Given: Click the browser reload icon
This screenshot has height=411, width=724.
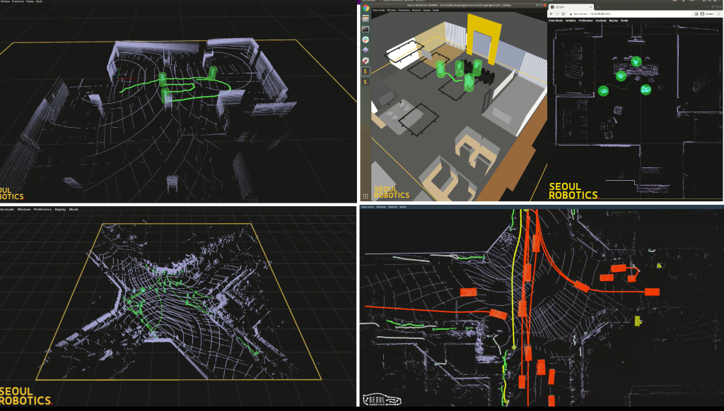Looking at the screenshot, I should (x=563, y=14).
